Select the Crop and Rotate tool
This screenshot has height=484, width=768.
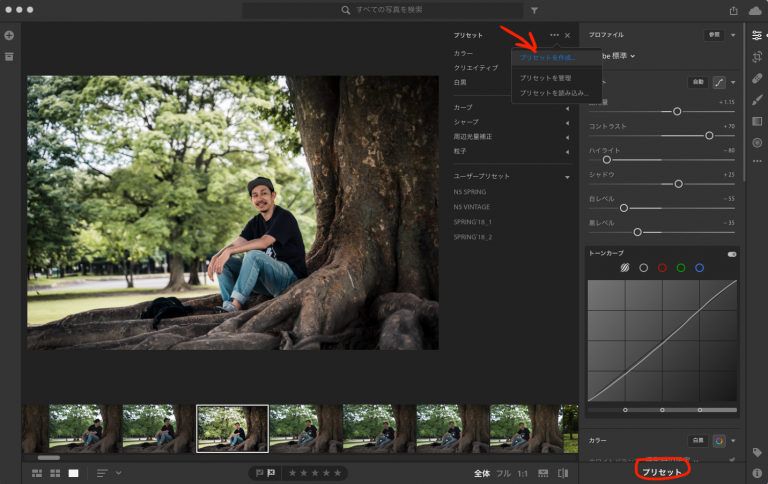pos(757,57)
